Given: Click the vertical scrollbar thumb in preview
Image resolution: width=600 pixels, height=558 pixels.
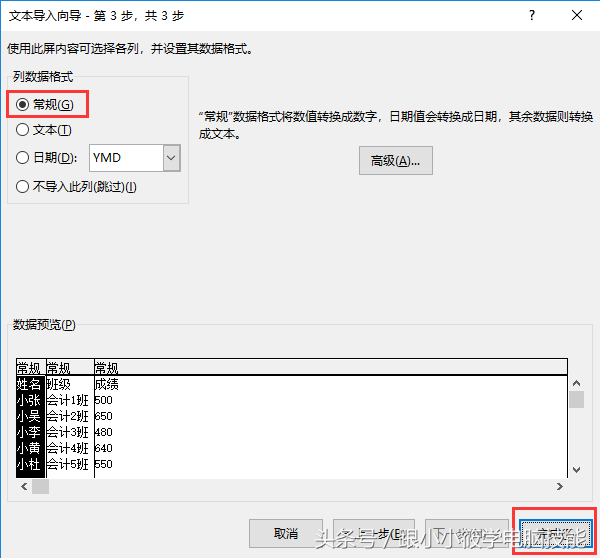Looking at the screenshot, I should click(576, 400).
